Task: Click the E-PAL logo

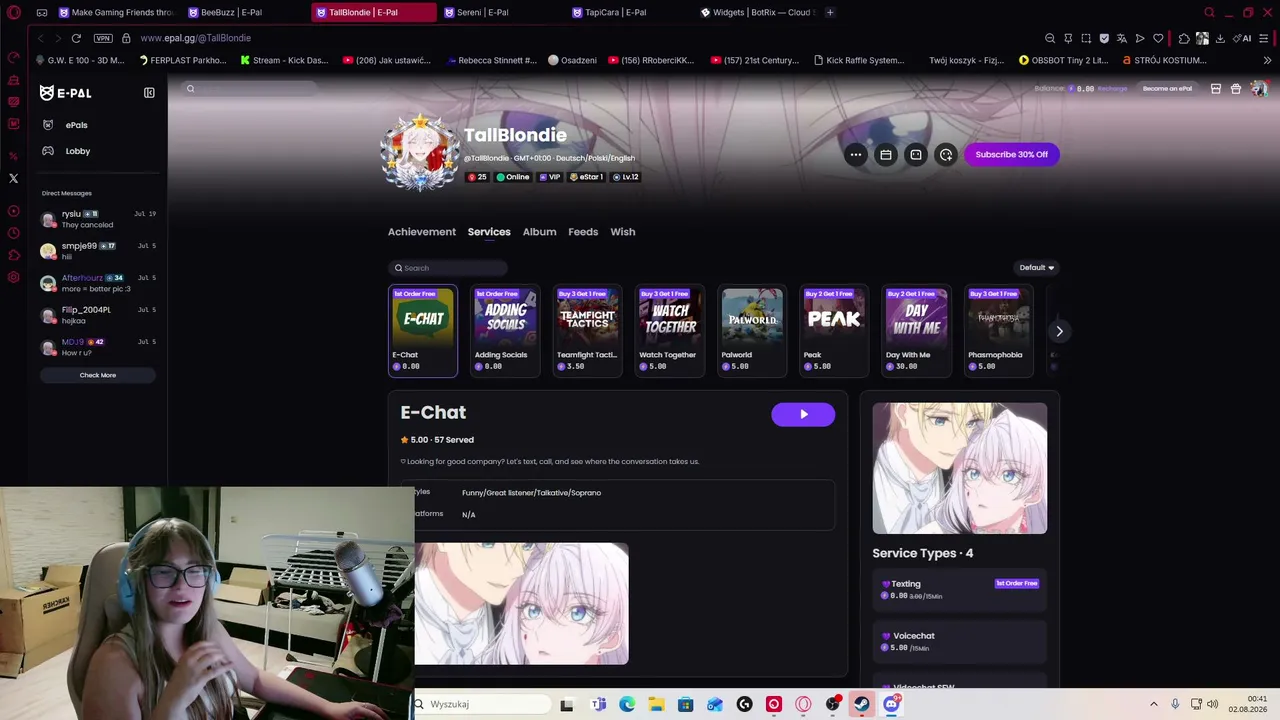Action: [x=66, y=93]
